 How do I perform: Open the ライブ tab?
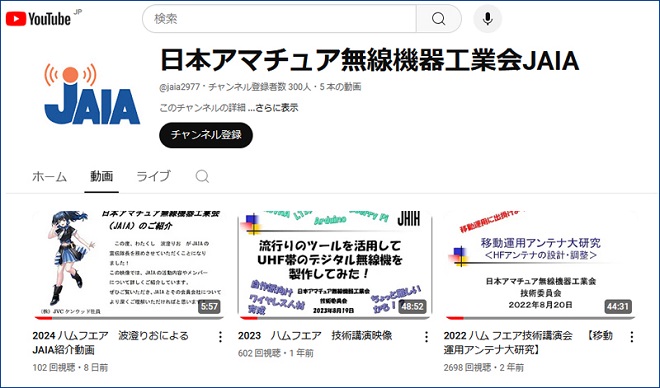click(x=154, y=176)
